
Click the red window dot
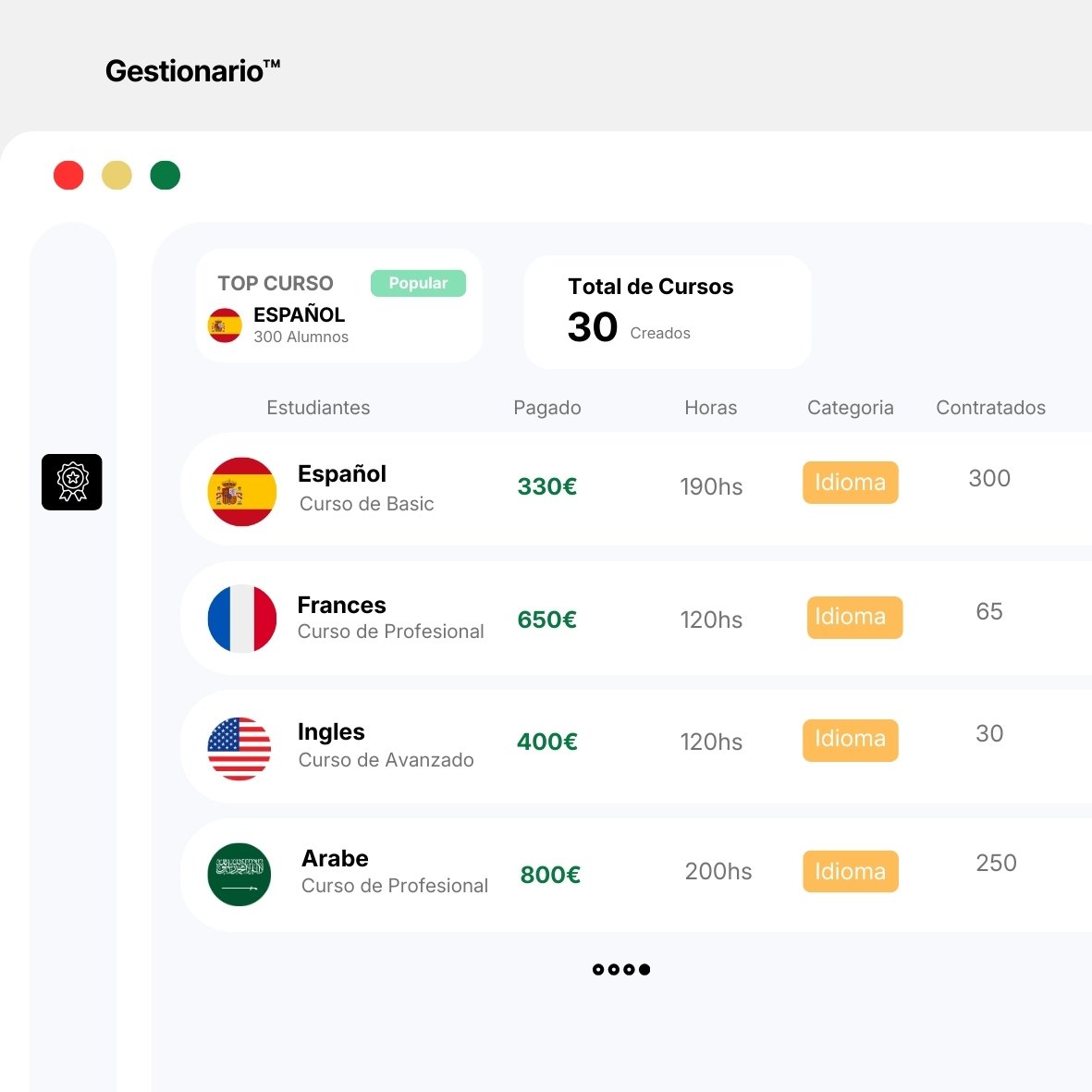68,175
